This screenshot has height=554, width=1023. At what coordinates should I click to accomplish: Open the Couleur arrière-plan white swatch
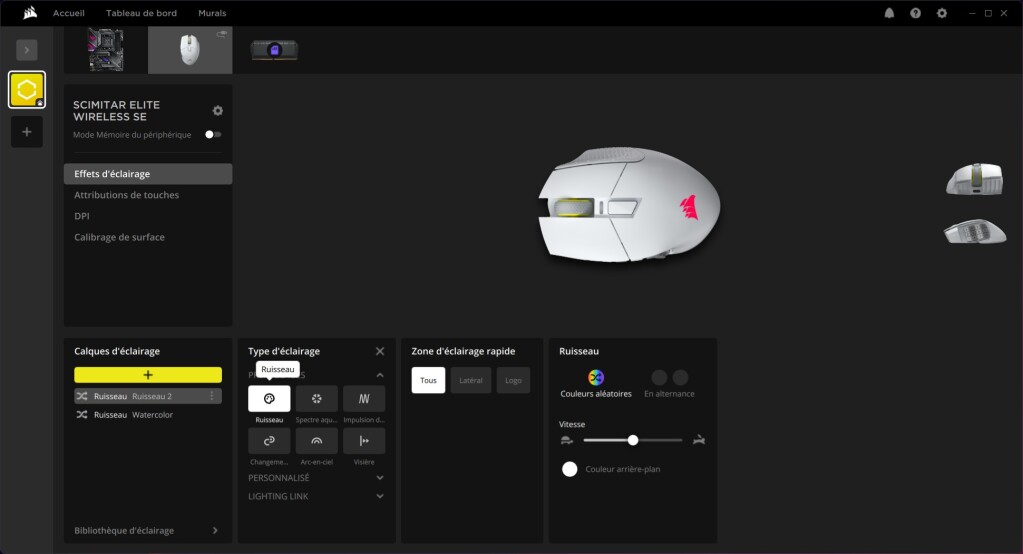tap(570, 469)
